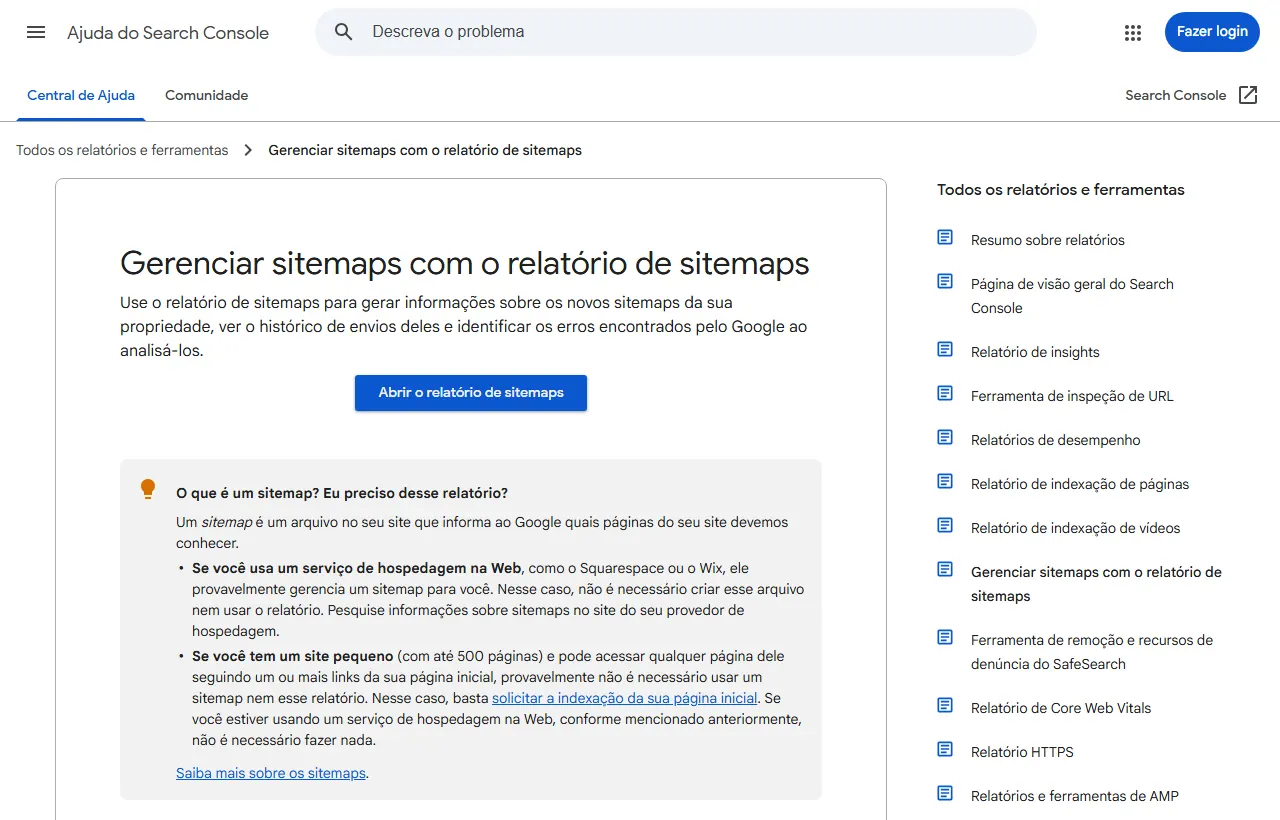Open Relatório de Core Web Vitals article
Screen dimensions: 1280x820
pos(1061,708)
